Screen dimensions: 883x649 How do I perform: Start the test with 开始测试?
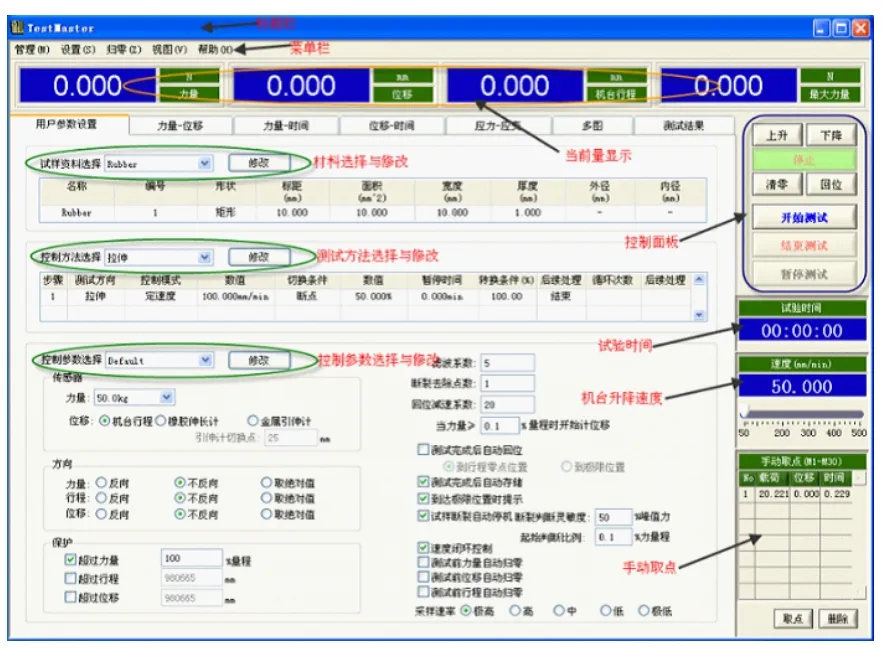tap(804, 217)
